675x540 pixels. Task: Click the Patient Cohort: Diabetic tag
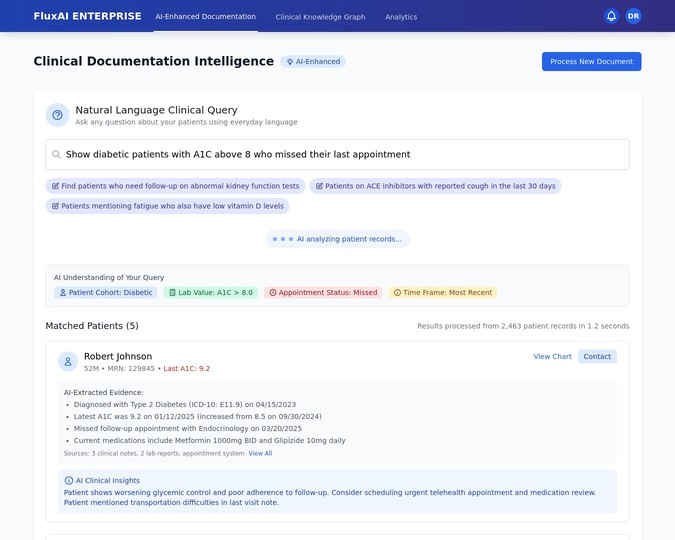[x=105, y=292]
